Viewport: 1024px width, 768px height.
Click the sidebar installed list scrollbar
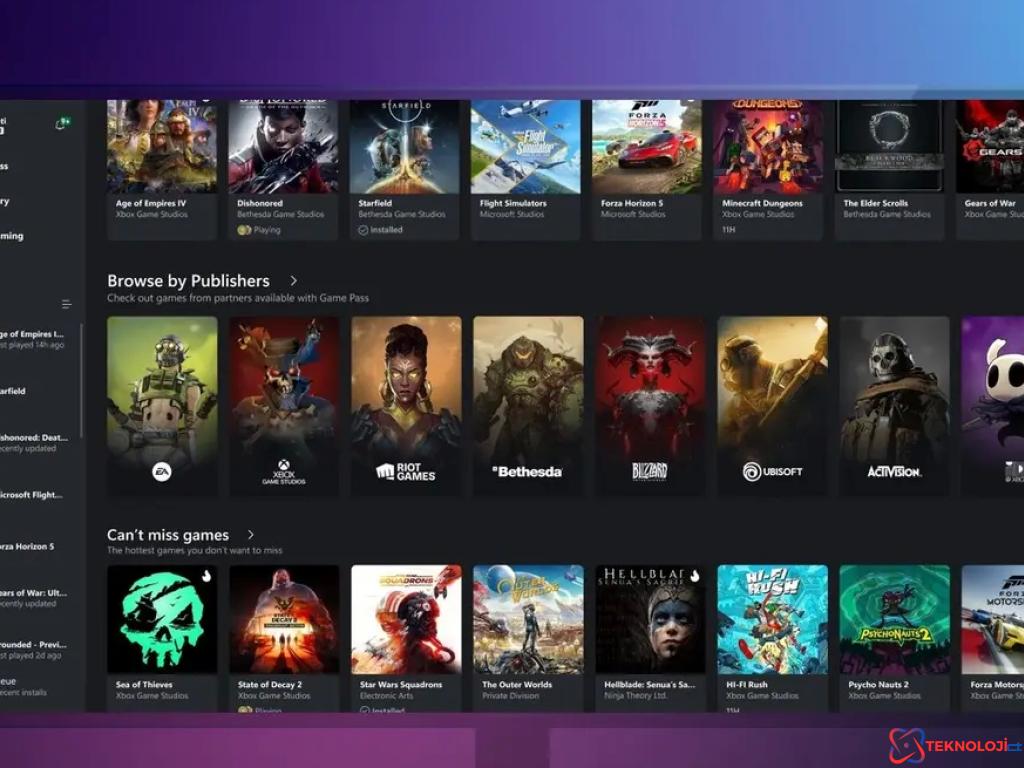point(82,380)
